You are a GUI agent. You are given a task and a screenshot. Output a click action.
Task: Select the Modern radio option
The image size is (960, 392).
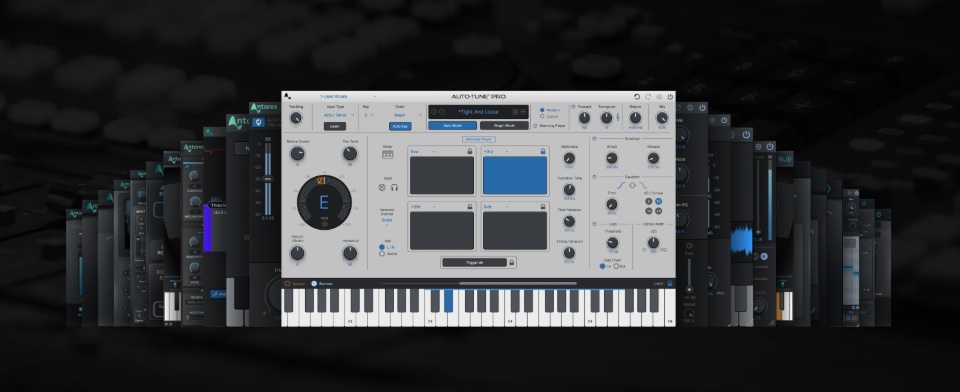[542, 110]
